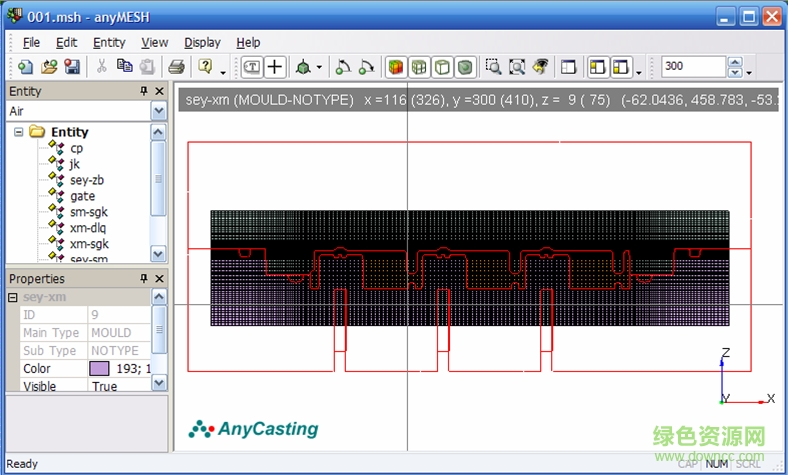Open the Air entity dropdown
Viewport: 788px width, 475px height.
pos(158,111)
